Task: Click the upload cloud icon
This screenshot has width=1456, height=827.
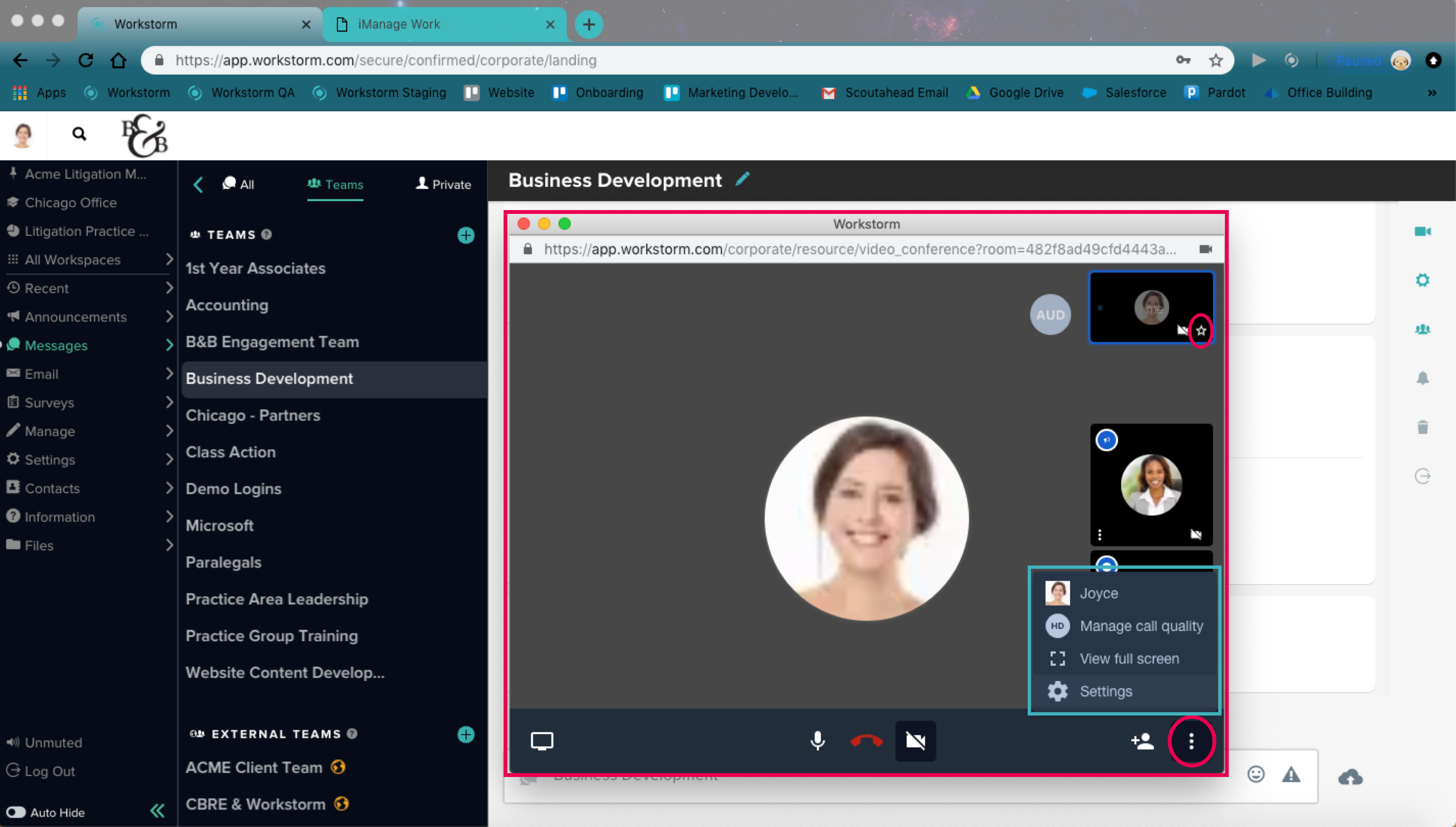Action: (1350, 777)
